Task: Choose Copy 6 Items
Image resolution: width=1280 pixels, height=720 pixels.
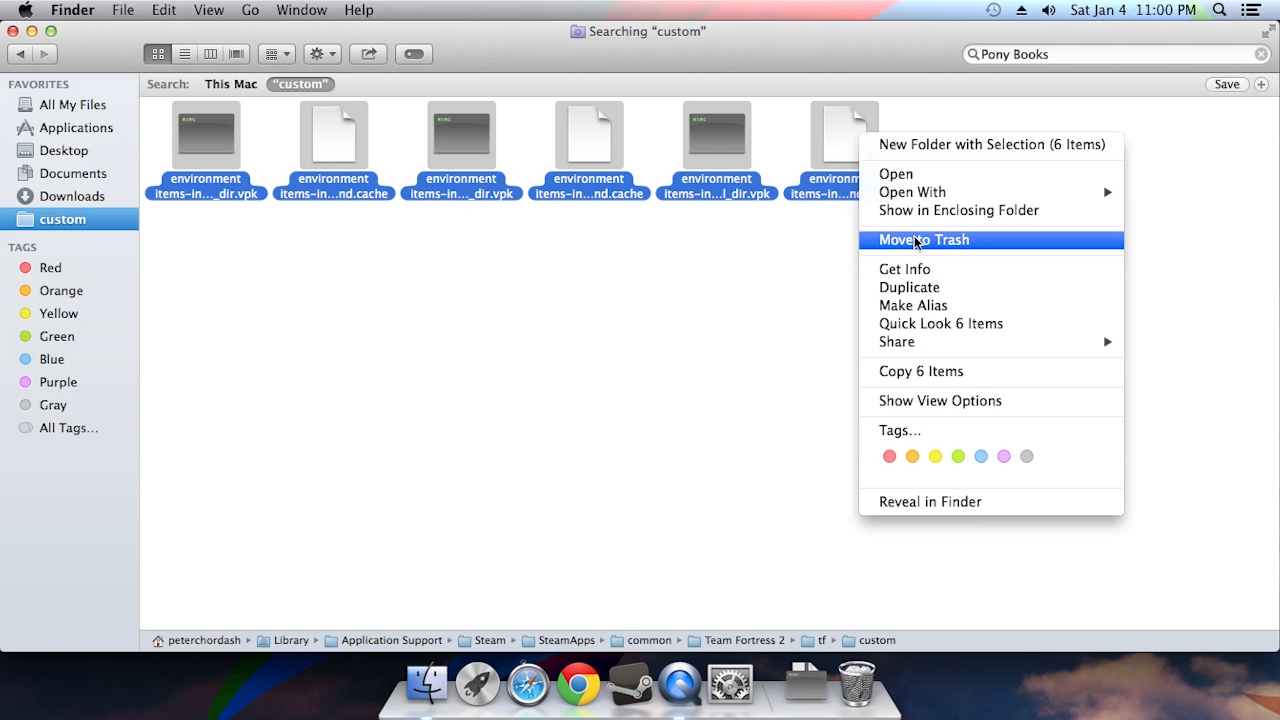Action: tap(991, 371)
